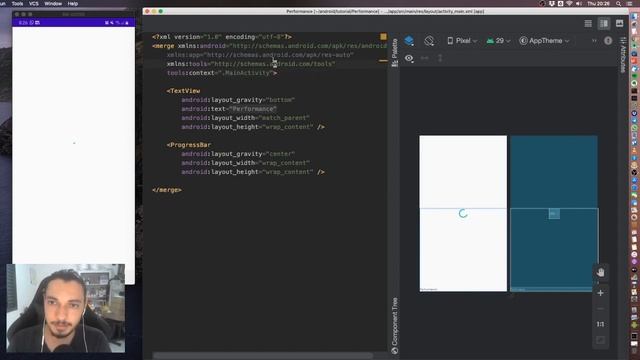Click the layout_gravity "center" value

coord(280,154)
